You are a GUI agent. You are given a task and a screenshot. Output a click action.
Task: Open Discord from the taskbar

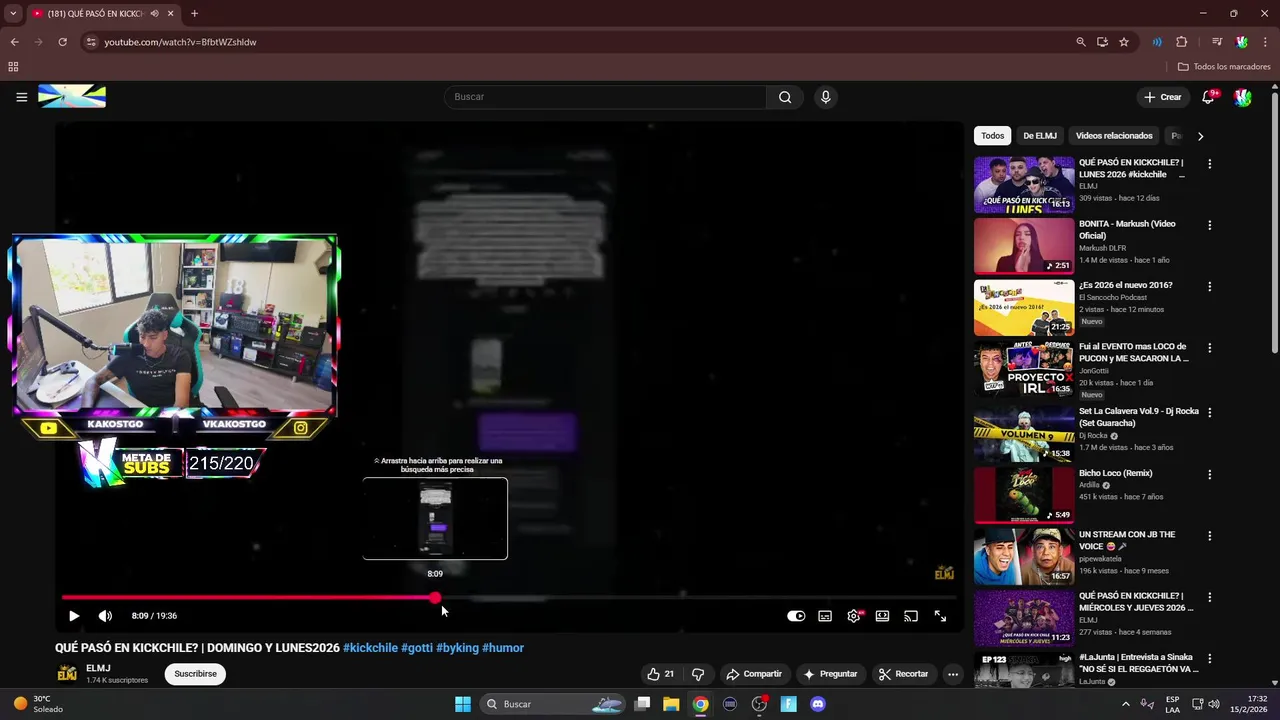(817, 704)
